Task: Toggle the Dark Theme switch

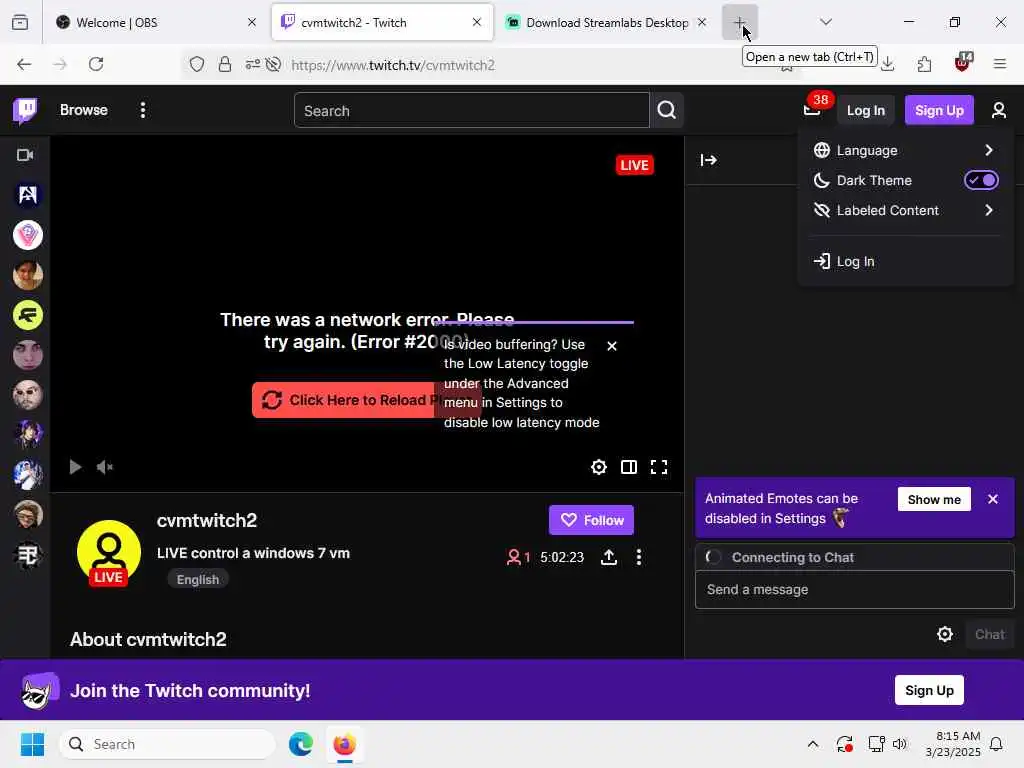Action: tap(981, 180)
